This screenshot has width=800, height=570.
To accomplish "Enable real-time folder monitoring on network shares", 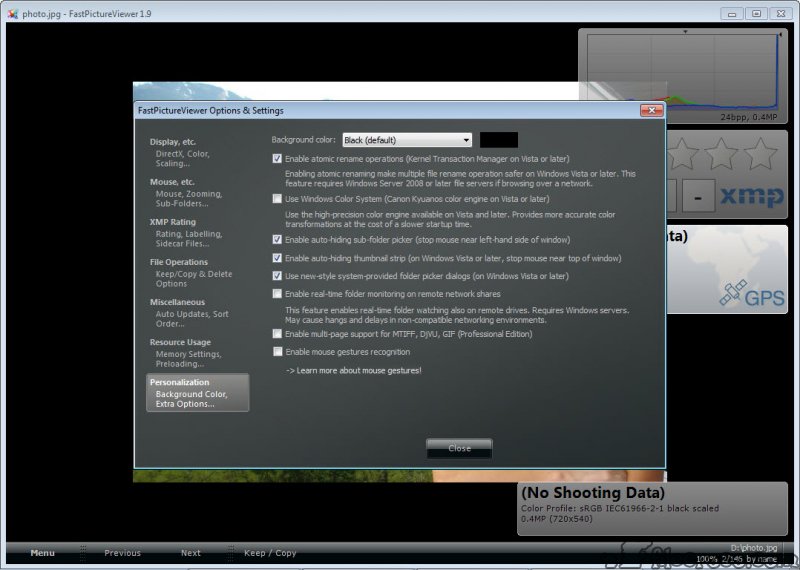I will pyautogui.click(x=277, y=293).
